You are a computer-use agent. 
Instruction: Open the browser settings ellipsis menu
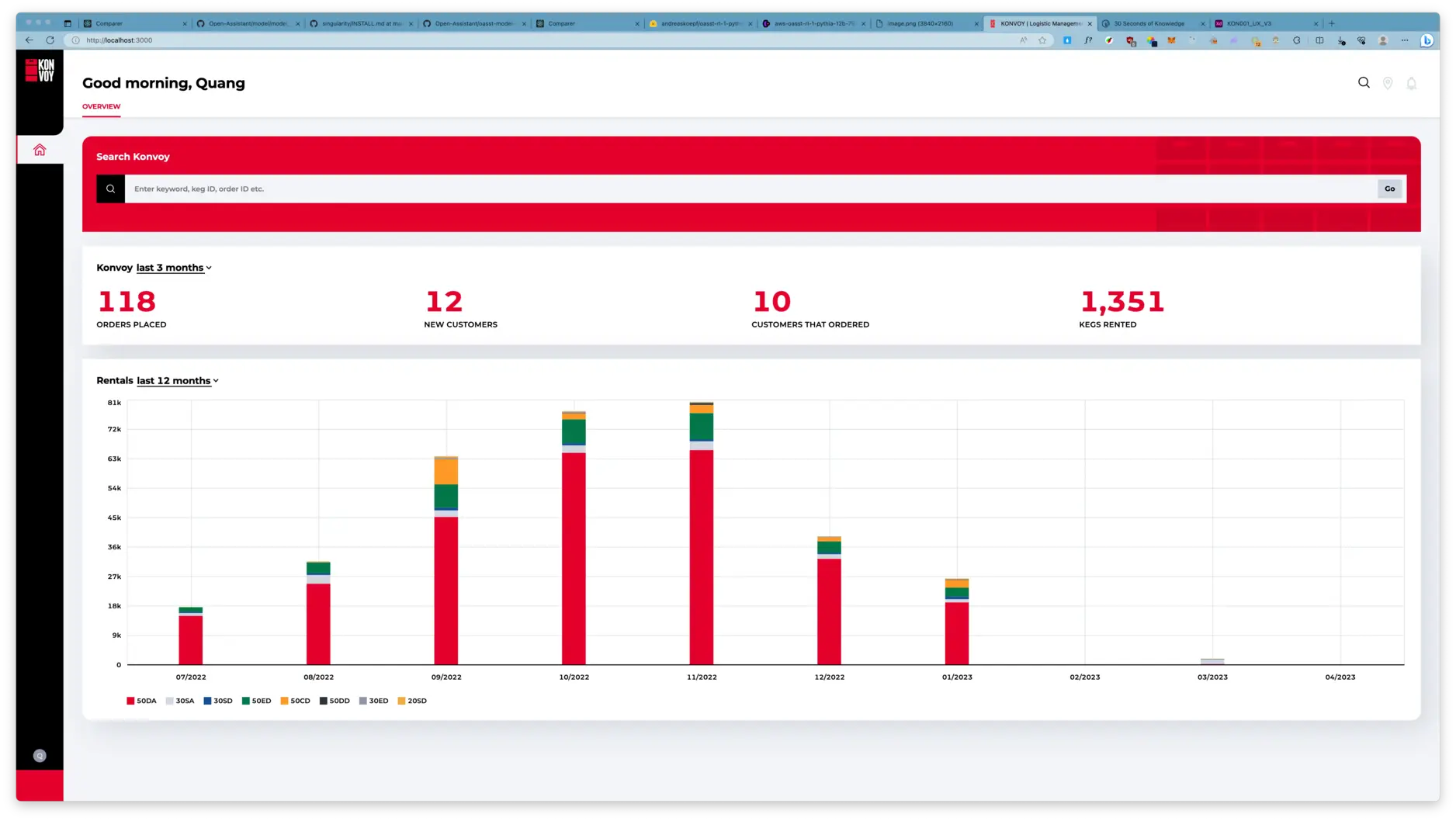click(1405, 40)
